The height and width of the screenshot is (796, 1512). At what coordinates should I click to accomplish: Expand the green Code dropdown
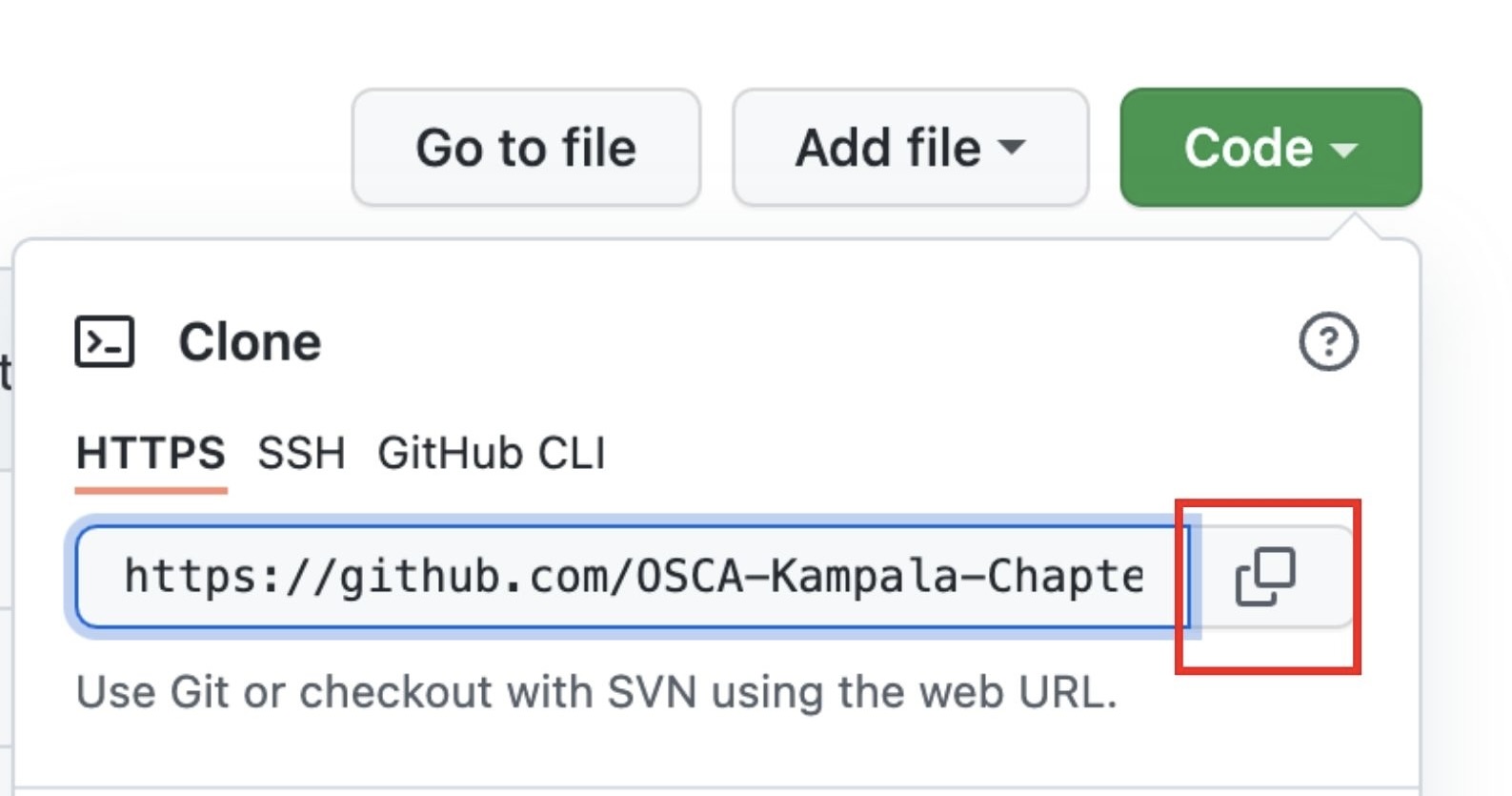pos(1269,147)
